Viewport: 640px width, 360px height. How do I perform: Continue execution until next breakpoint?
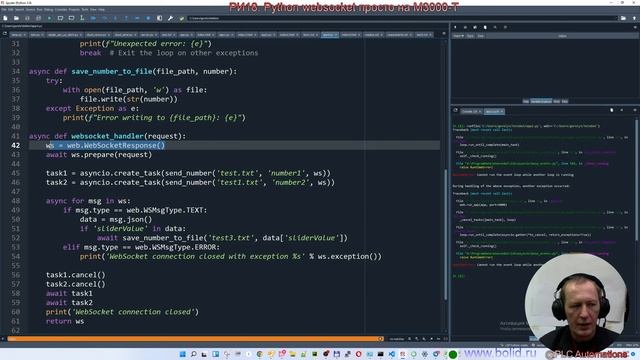click(x=137, y=18)
